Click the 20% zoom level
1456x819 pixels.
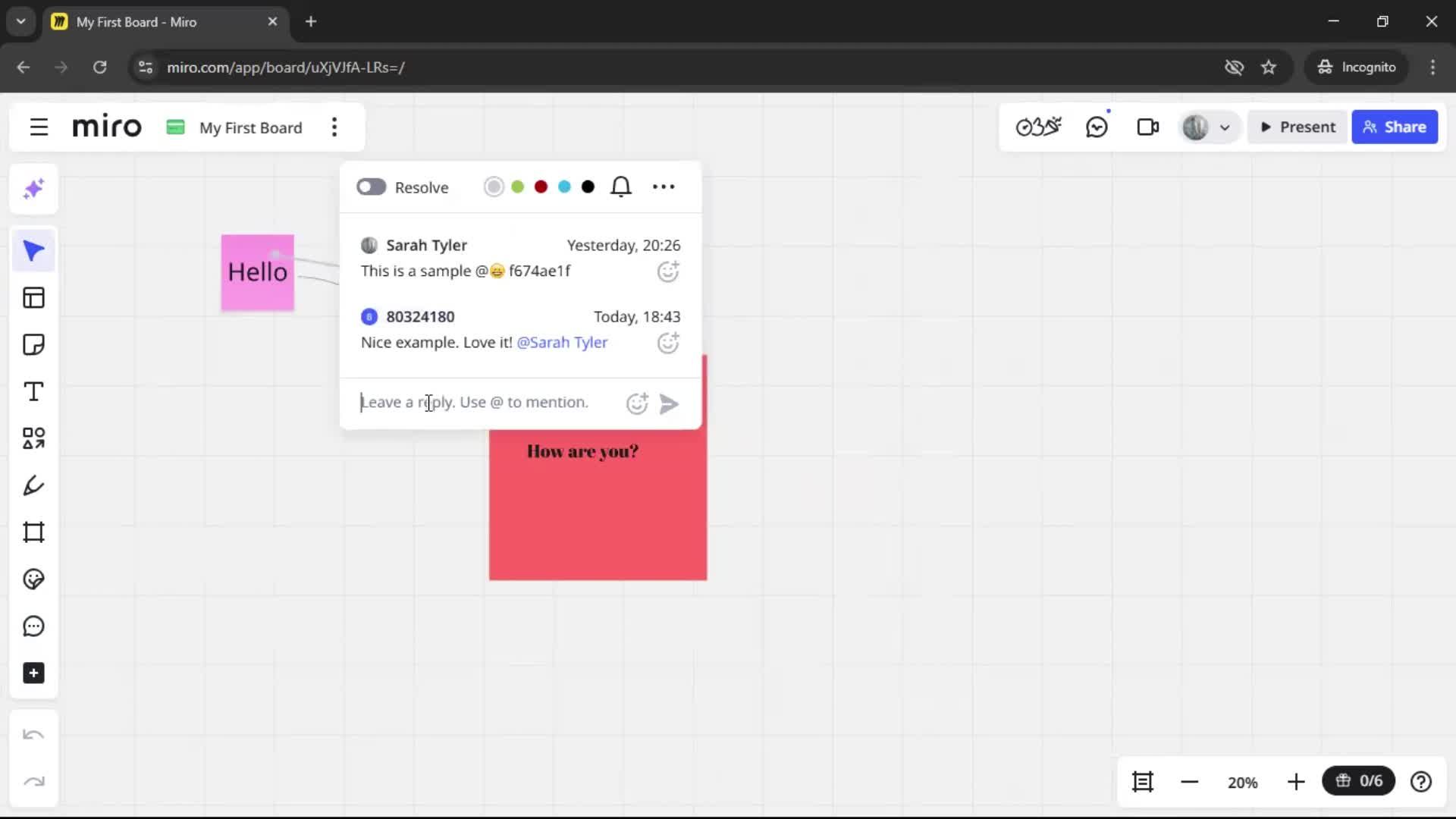click(x=1242, y=783)
